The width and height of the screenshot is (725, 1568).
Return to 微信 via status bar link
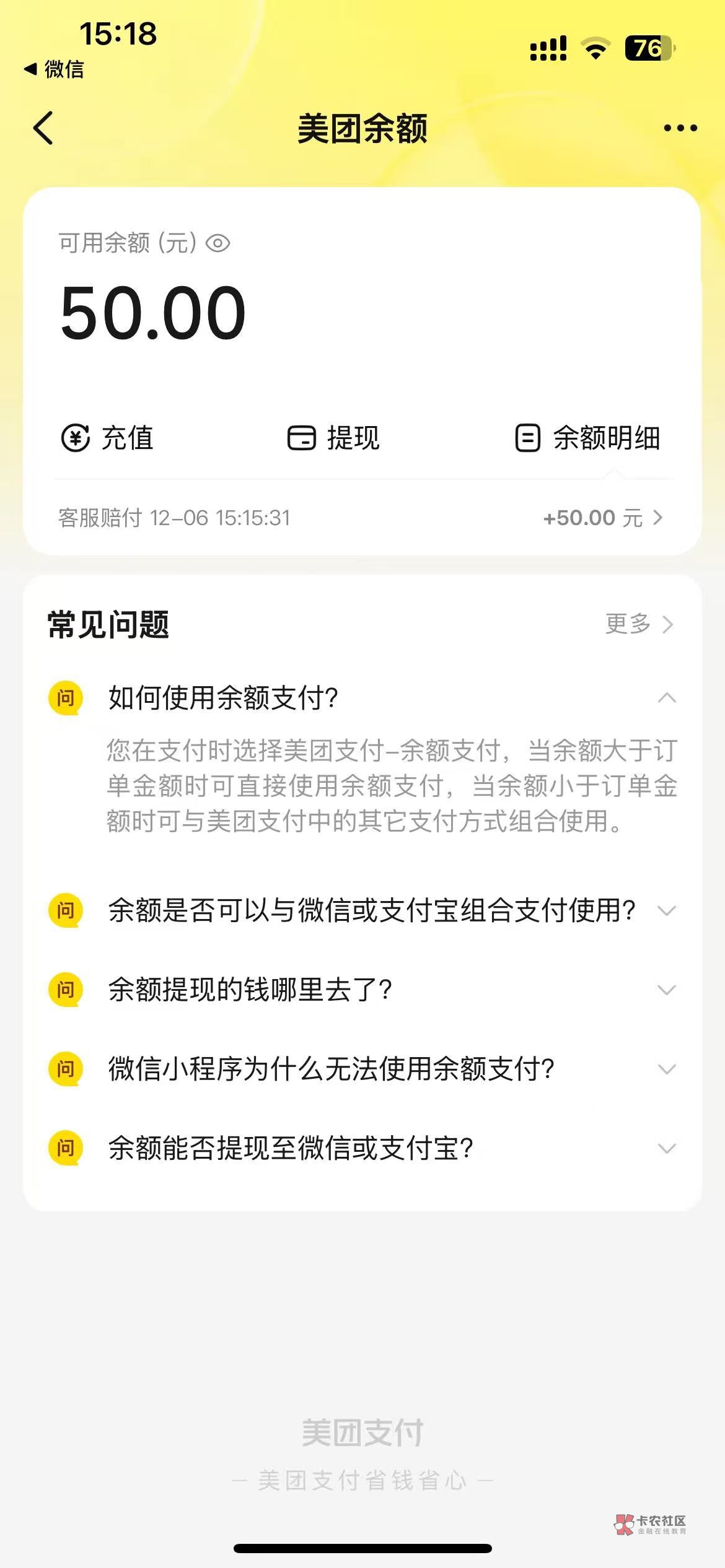point(54,69)
